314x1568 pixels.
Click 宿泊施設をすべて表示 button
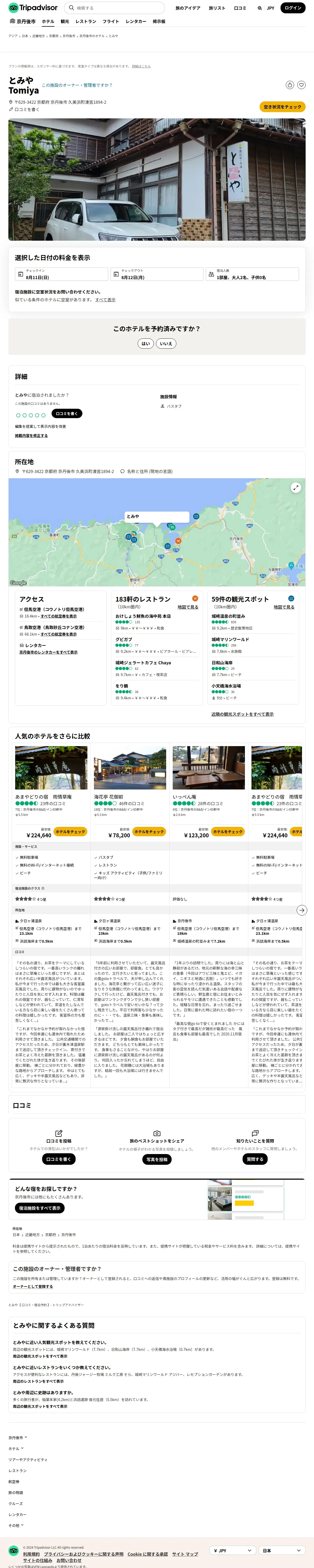(40, 1208)
